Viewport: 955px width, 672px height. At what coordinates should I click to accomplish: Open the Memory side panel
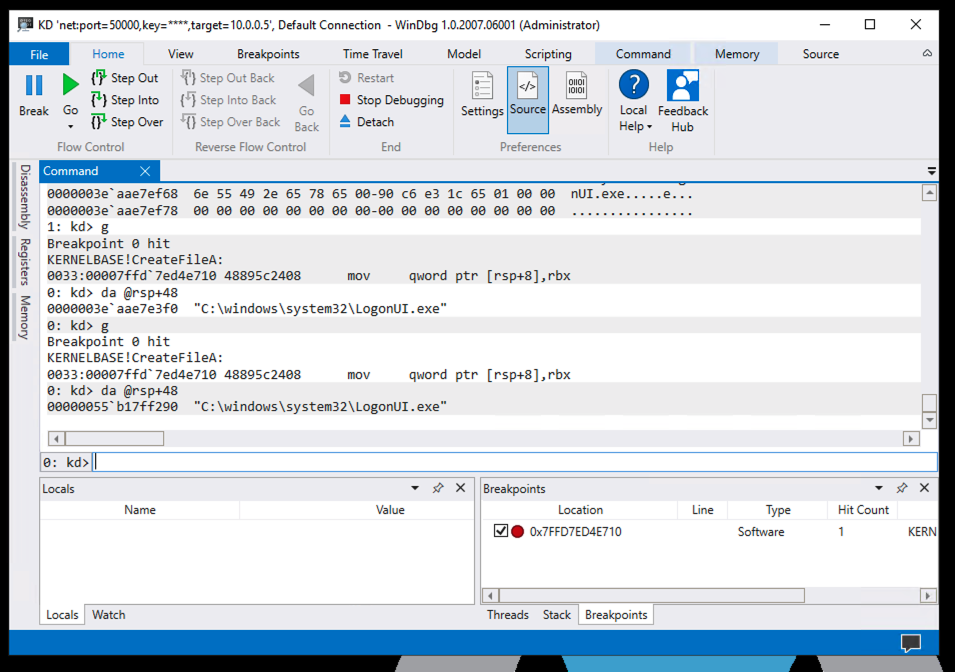tap(24, 317)
